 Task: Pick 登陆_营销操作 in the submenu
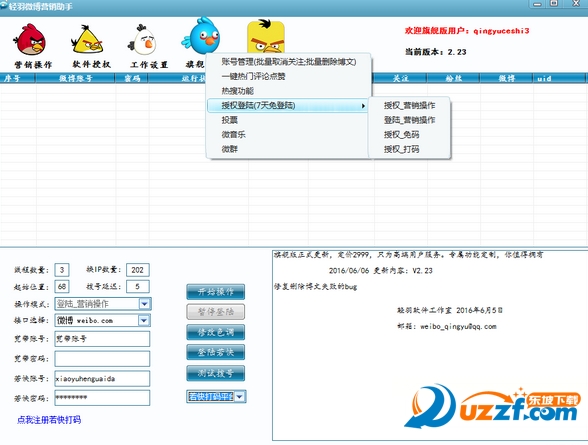click(410, 120)
